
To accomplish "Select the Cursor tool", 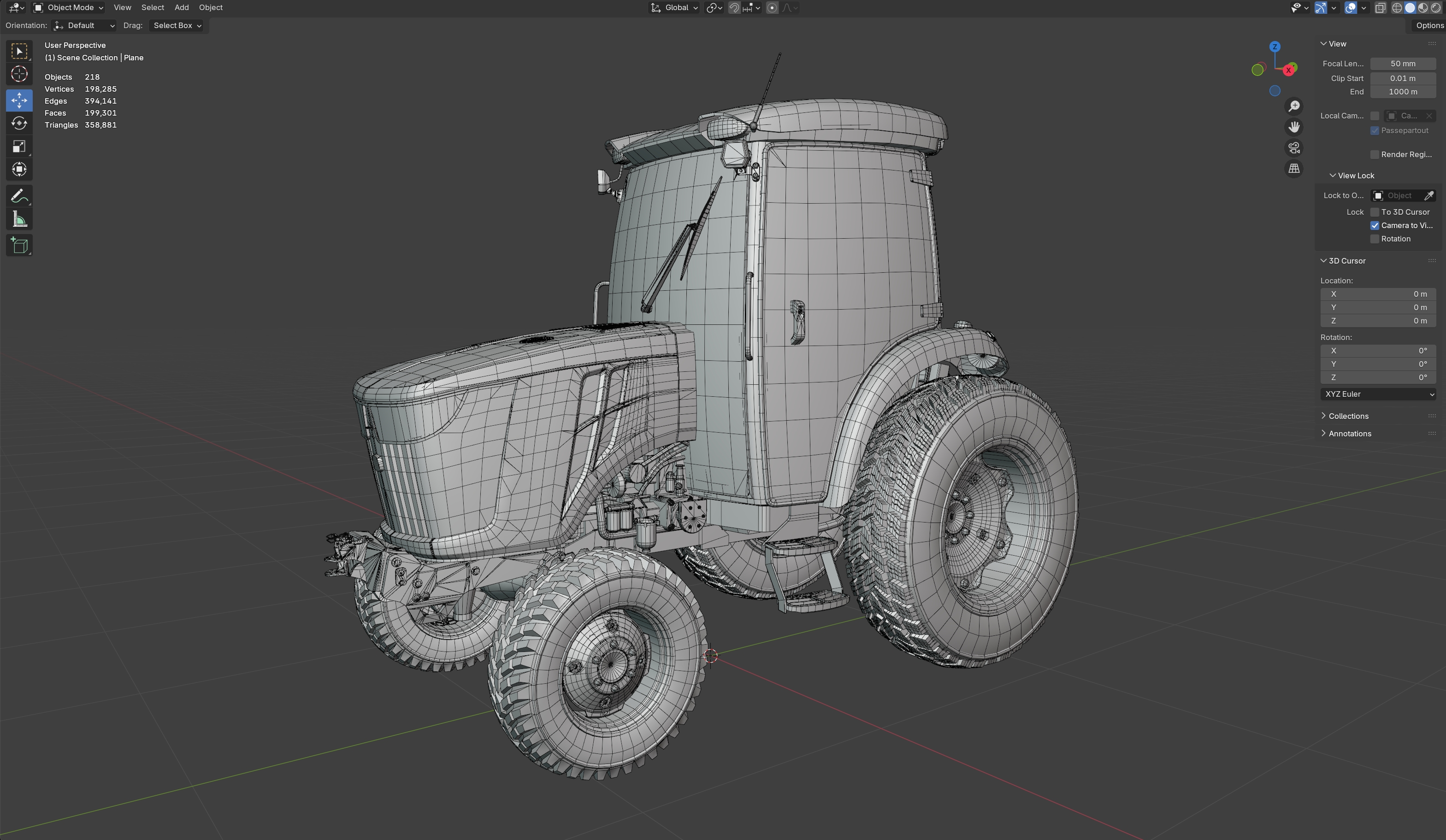I will pyautogui.click(x=19, y=75).
